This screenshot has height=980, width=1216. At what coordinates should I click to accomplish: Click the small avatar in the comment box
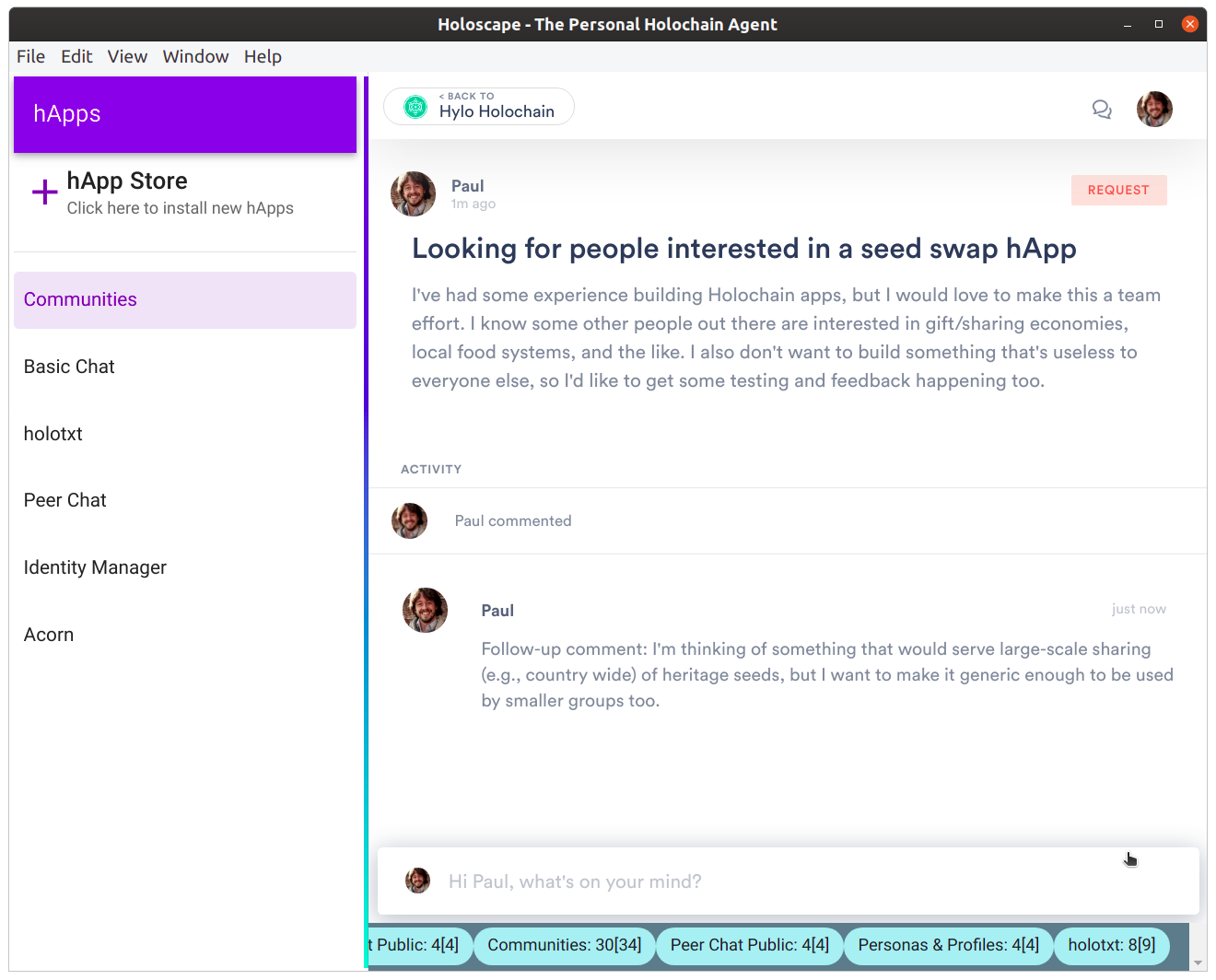point(417,881)
